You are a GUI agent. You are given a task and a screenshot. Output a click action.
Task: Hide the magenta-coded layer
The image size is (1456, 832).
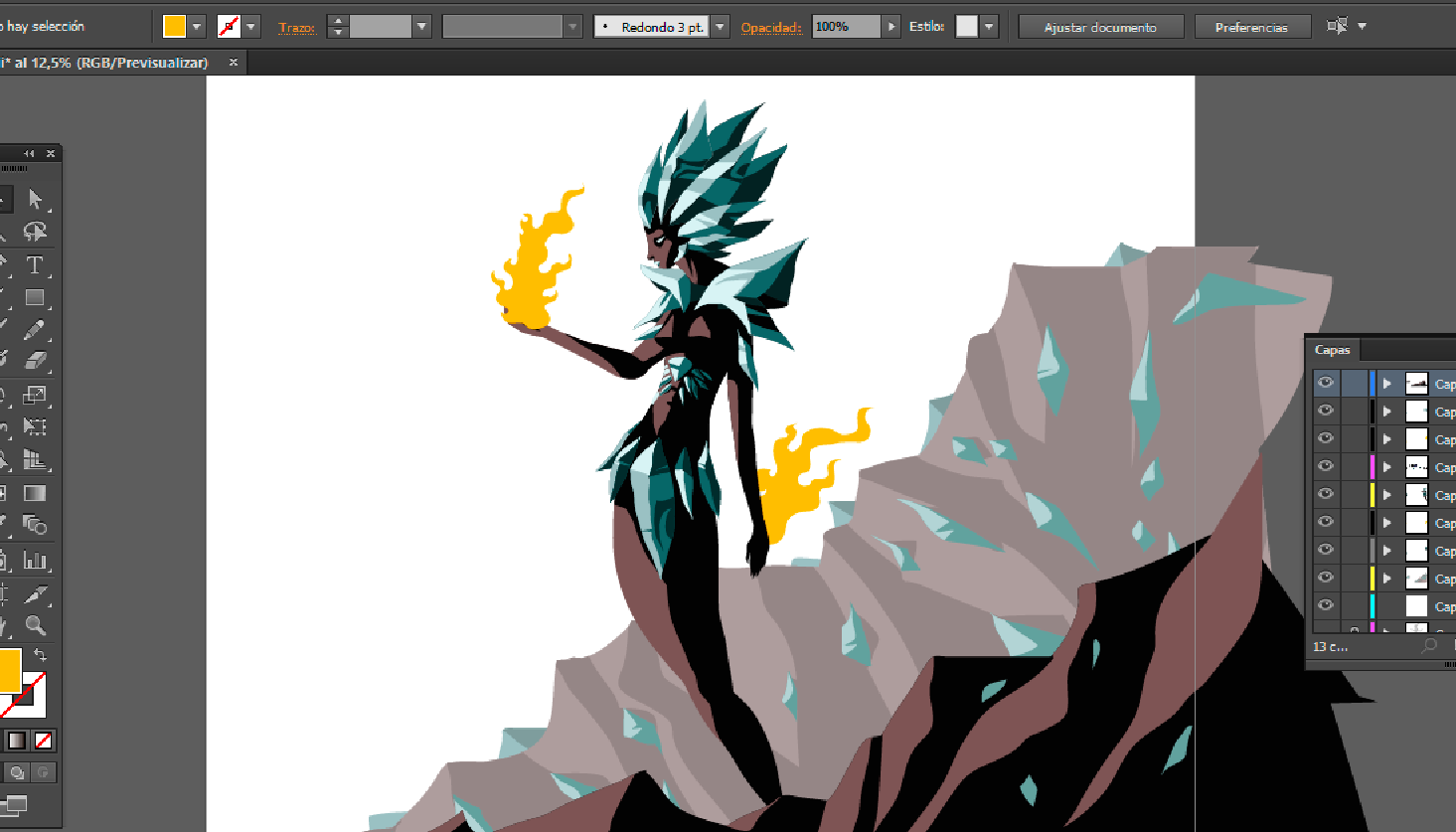click(x=1326, y=466)
